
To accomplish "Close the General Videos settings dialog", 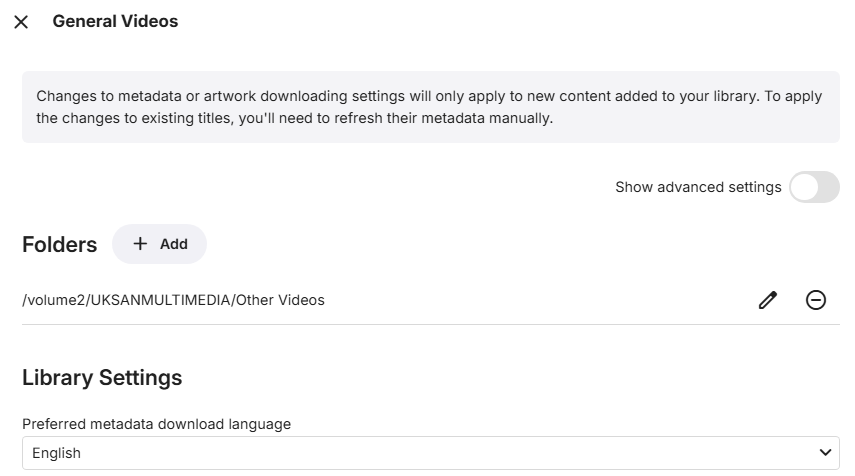I will tap(21, 22).
